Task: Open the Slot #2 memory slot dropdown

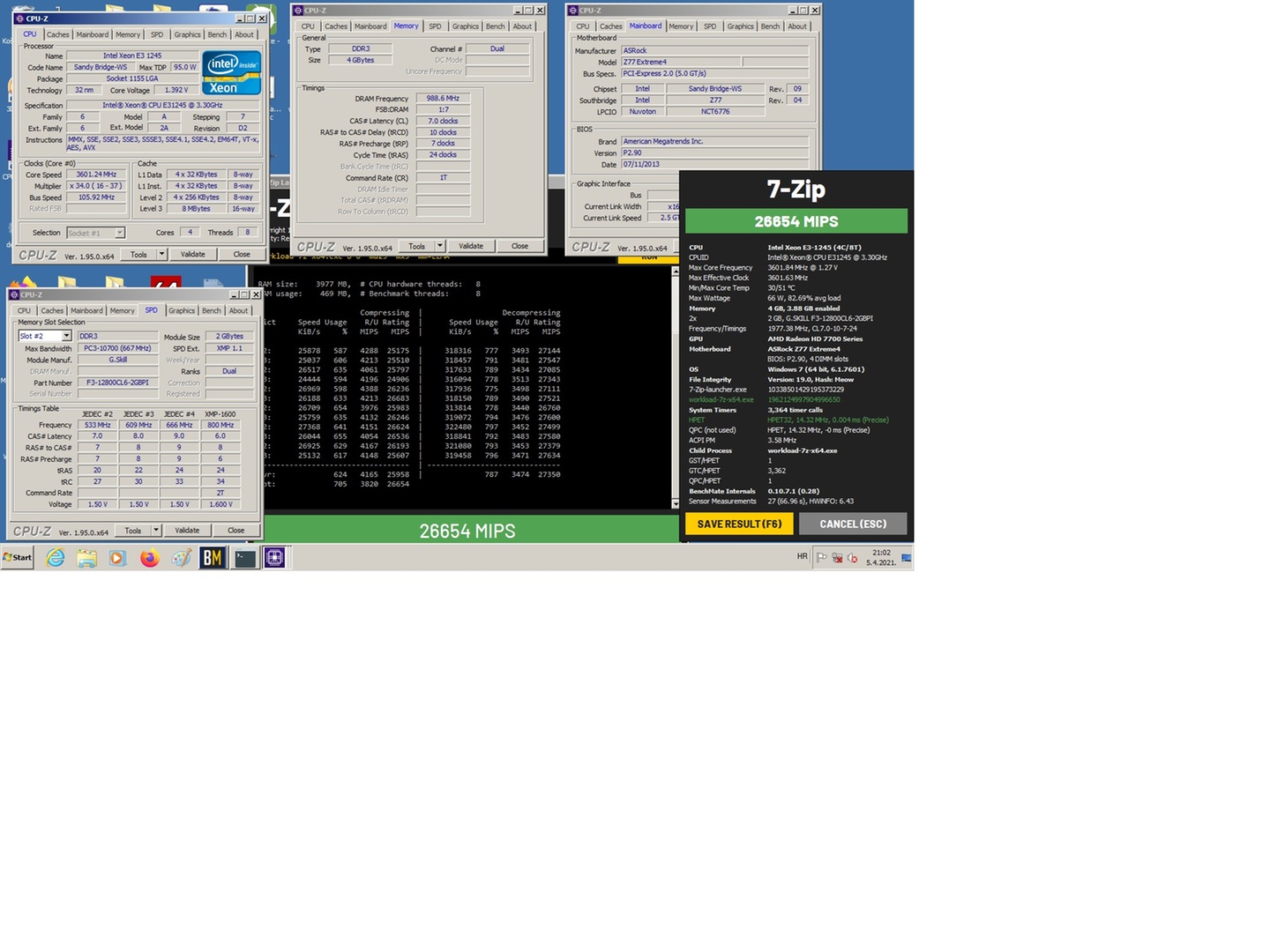Action: (x=66, y=336)
